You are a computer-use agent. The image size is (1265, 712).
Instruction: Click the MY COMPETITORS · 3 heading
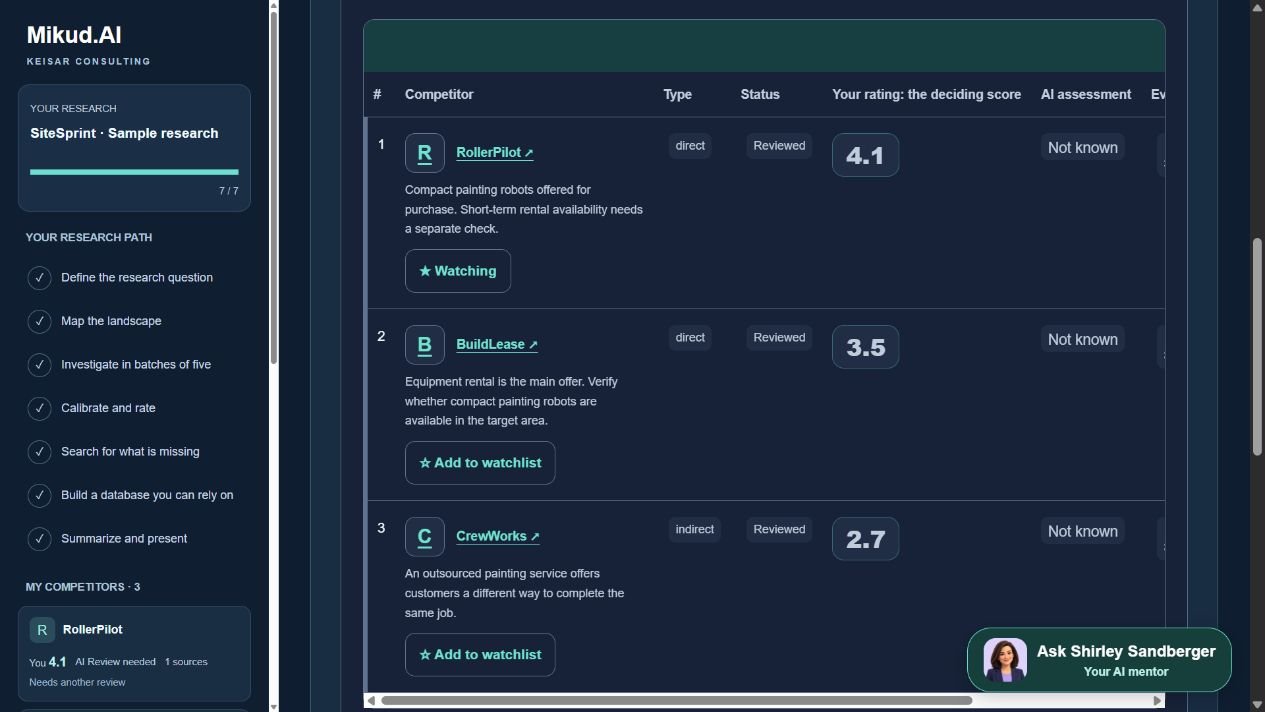pyautogui.click(x=83, y=587)
